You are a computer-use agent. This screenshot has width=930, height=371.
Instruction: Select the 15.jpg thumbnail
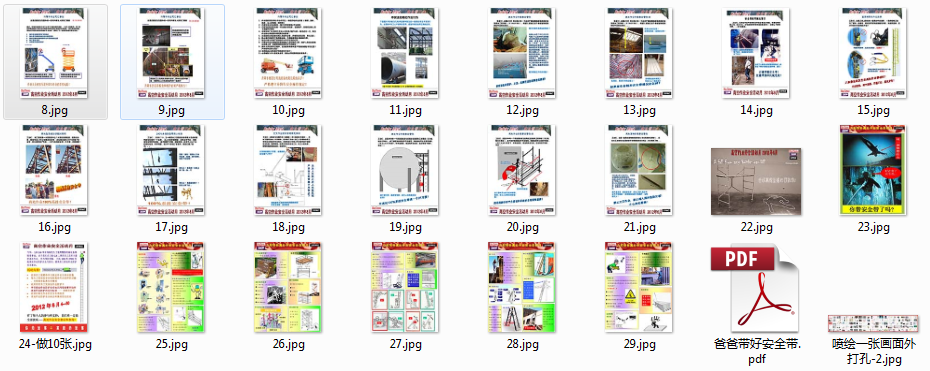click(x=873, y=53)
